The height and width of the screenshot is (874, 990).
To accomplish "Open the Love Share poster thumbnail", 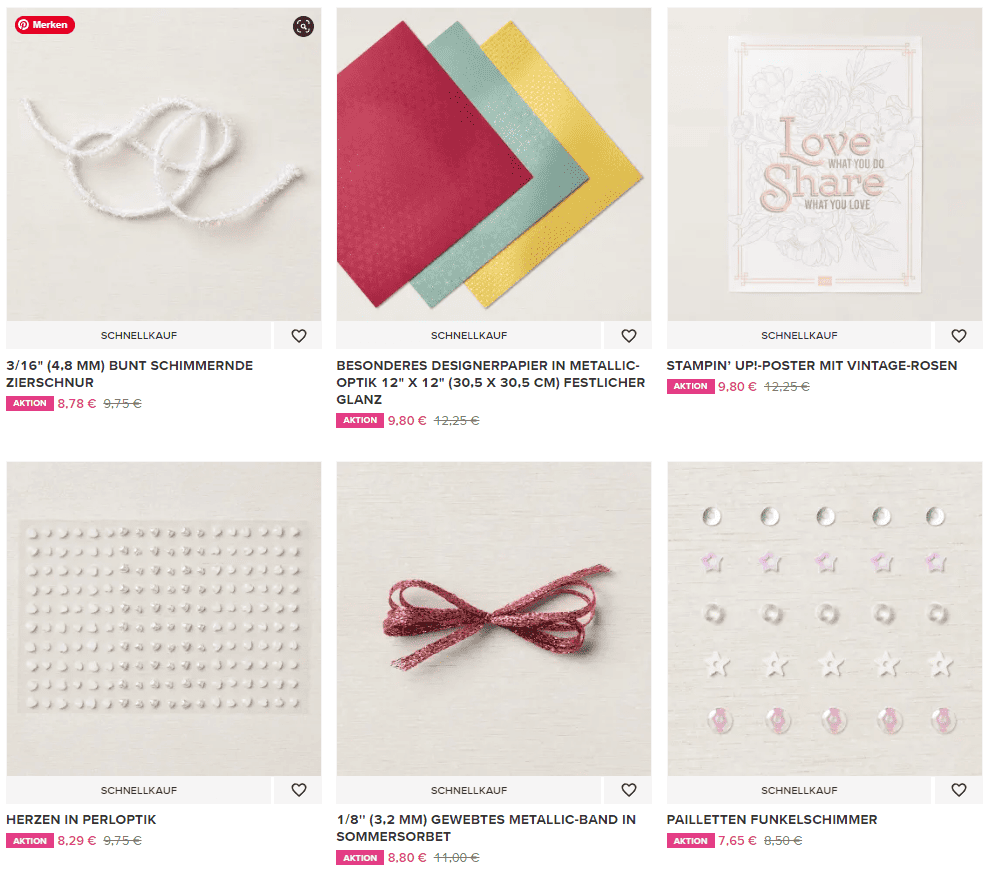I will click(x=825, y=164).
